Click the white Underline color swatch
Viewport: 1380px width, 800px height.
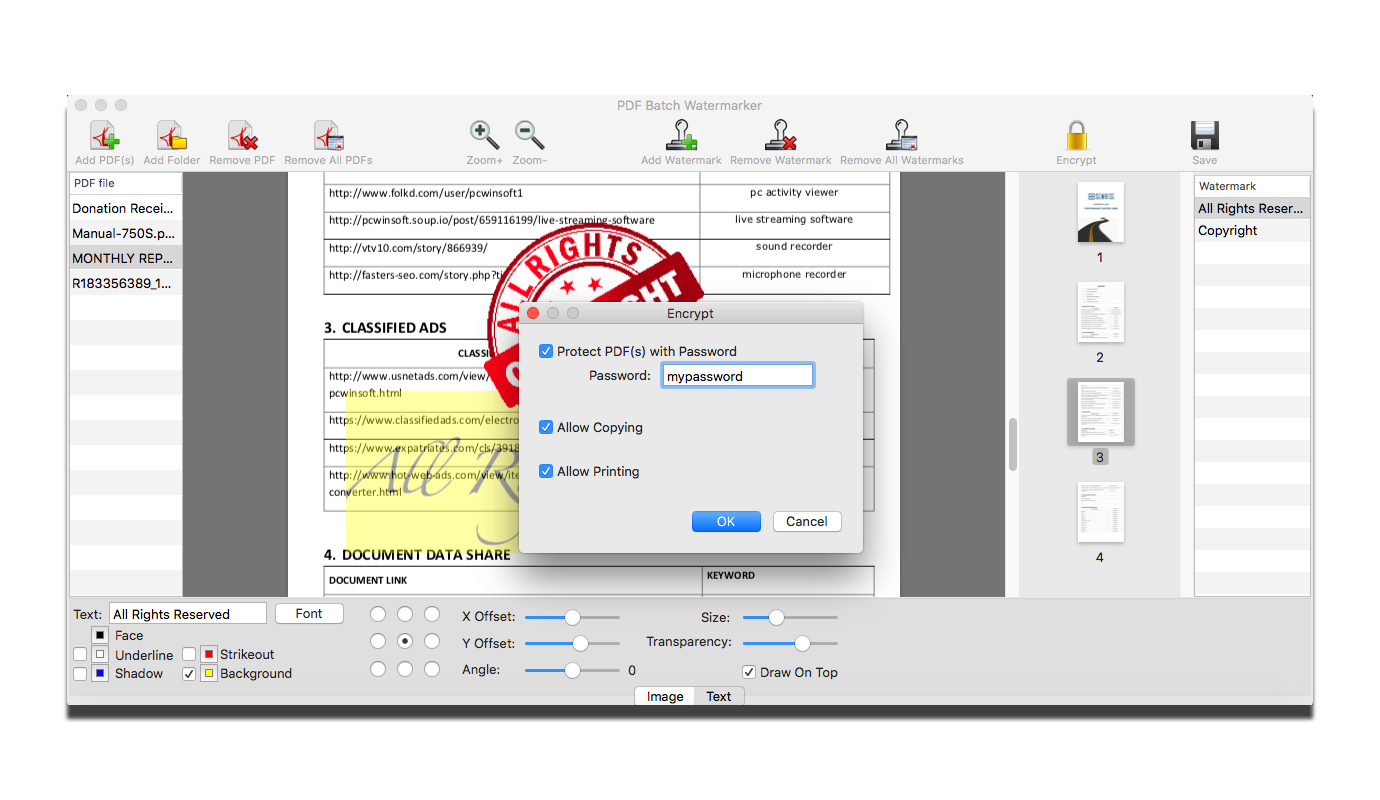point(100,655)
